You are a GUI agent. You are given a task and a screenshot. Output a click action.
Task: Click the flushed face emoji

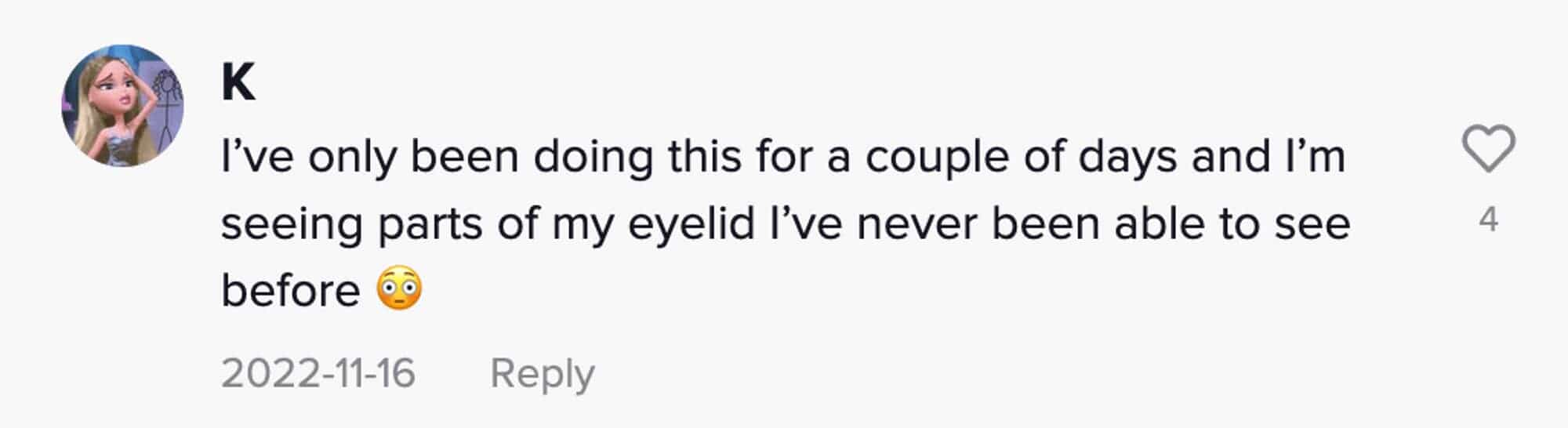pos(400,289)
